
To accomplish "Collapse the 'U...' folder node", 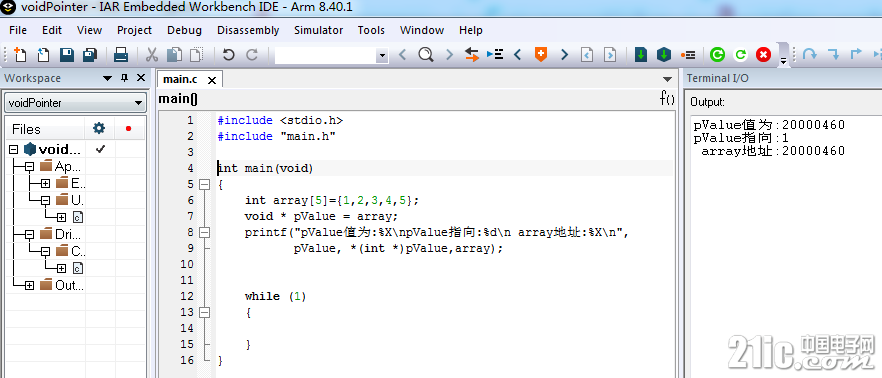I will [46, 200].
